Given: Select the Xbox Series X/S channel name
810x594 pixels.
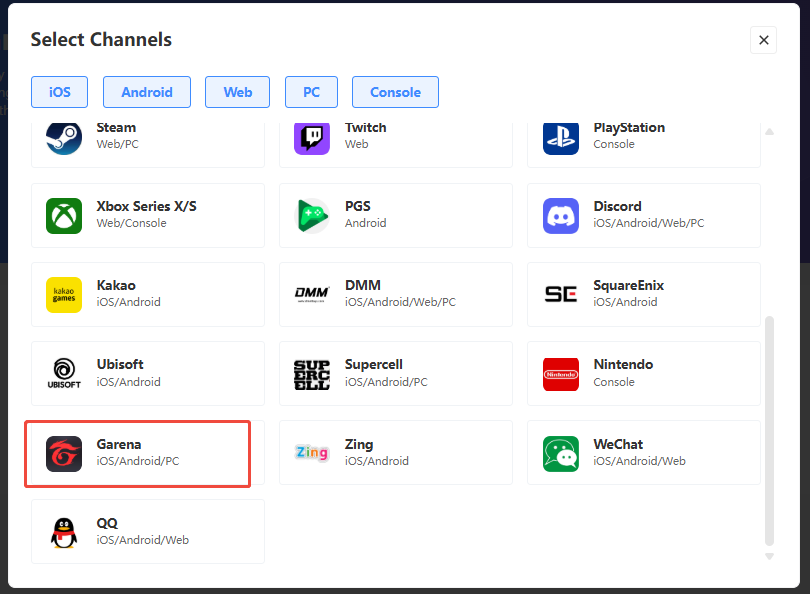Looking at the screenshot, I should (x=147, y=206).
